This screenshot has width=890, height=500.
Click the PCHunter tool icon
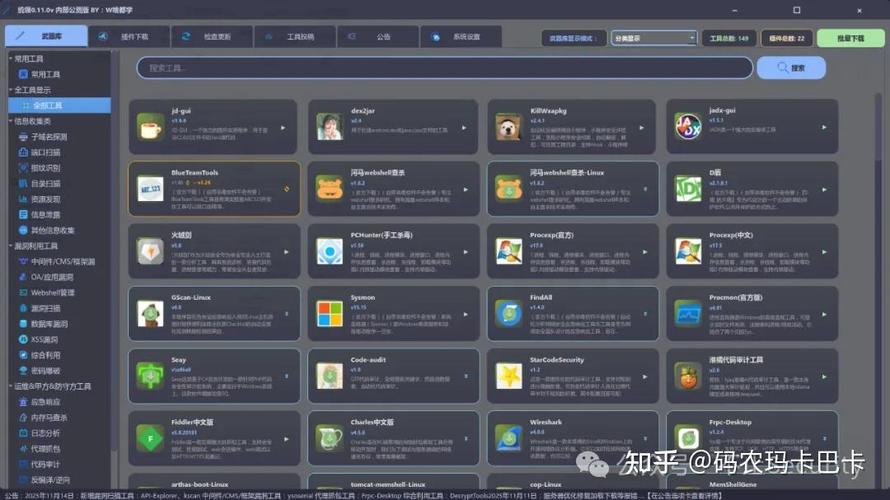(x=330, y=251)
